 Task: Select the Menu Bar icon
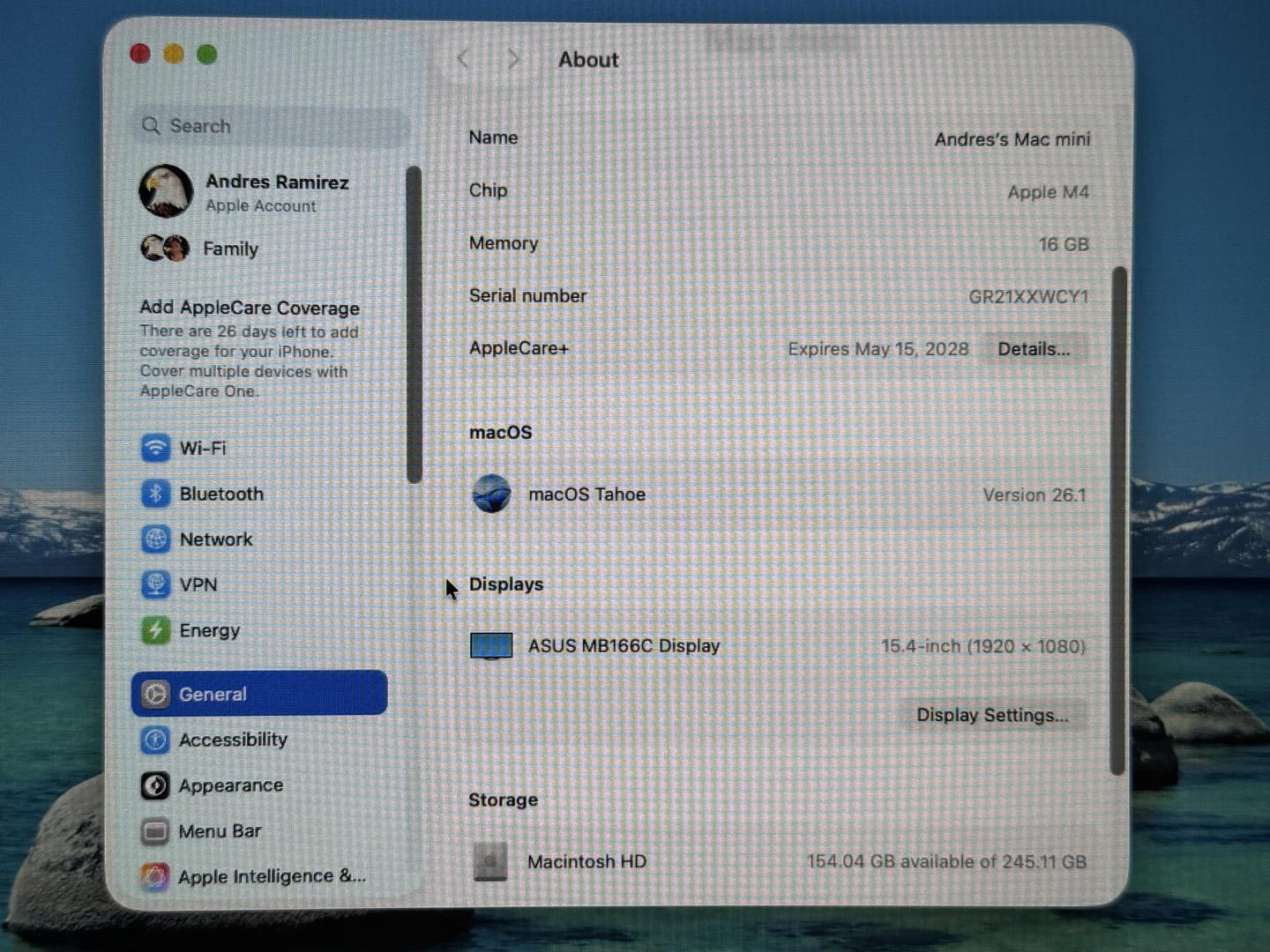(x=155, y=831)
